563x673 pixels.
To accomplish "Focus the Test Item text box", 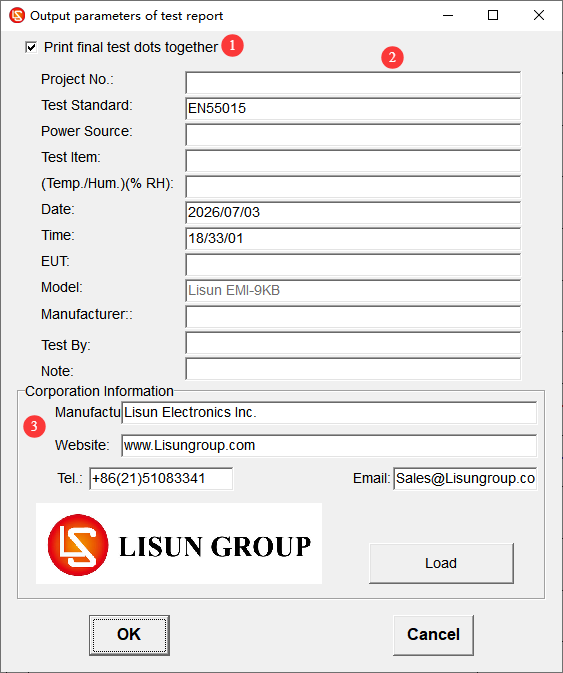I will click(353, 161).
